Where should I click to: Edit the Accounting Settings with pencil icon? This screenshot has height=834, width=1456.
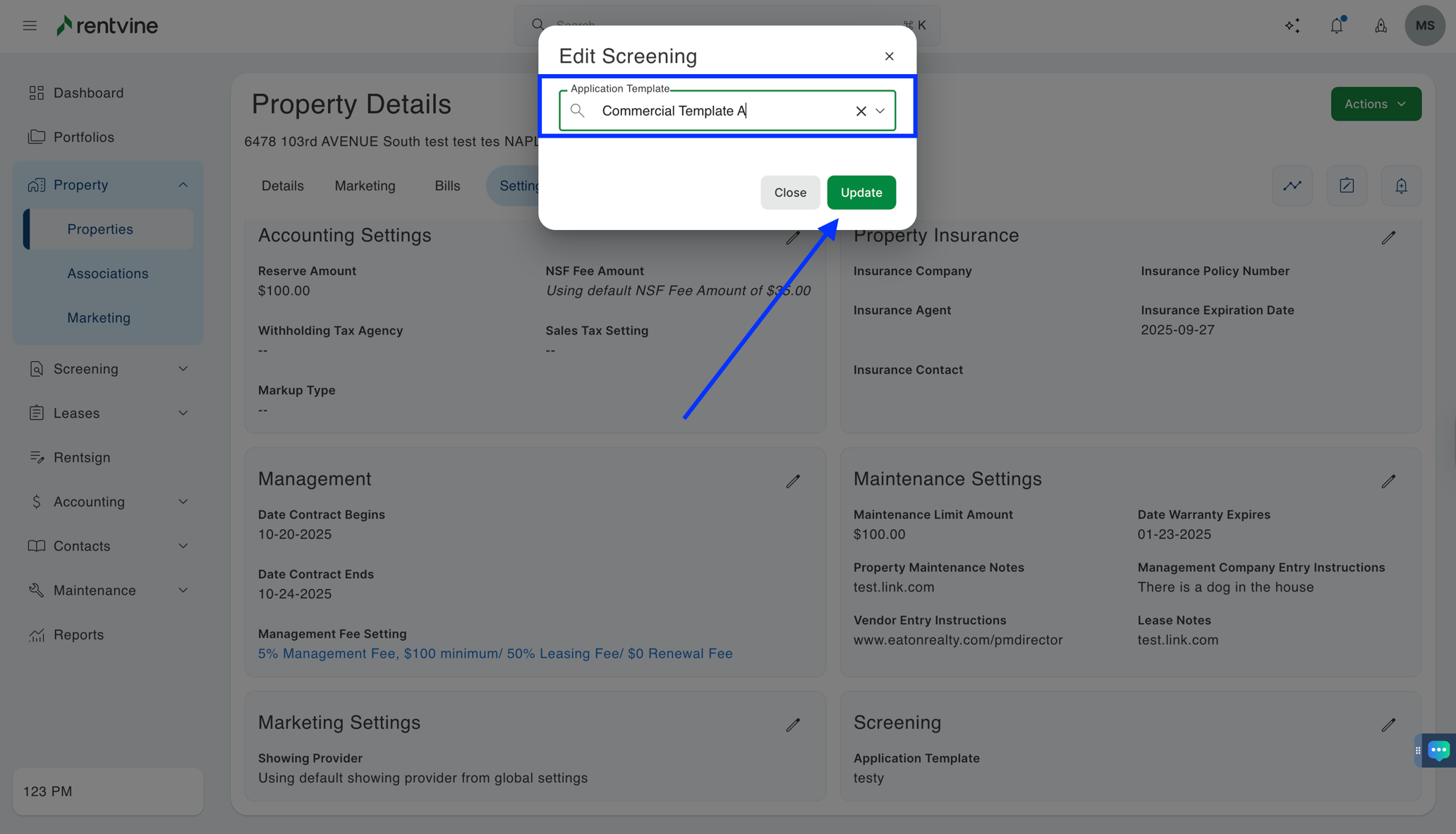(x=792, y=237)
